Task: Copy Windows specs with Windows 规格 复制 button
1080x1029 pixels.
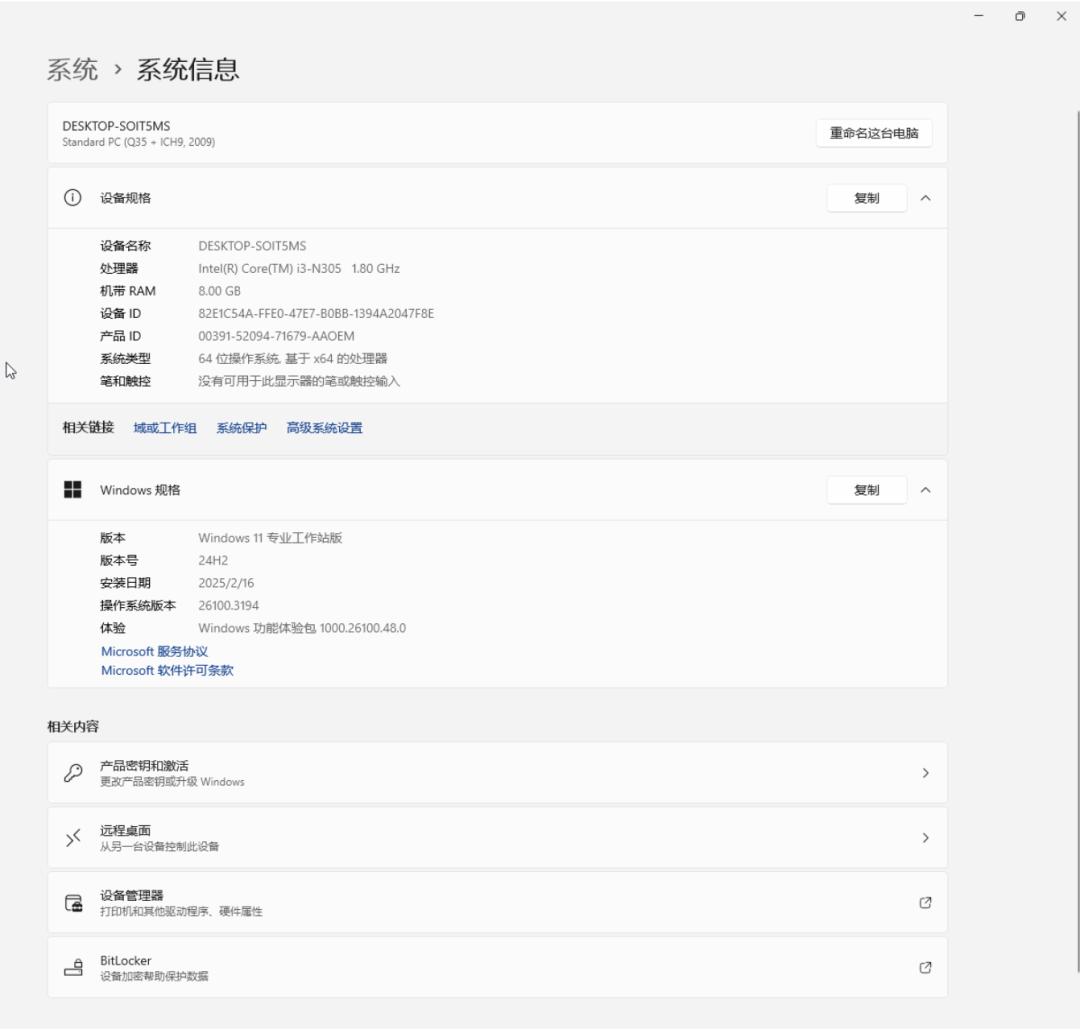Action: 866,490
